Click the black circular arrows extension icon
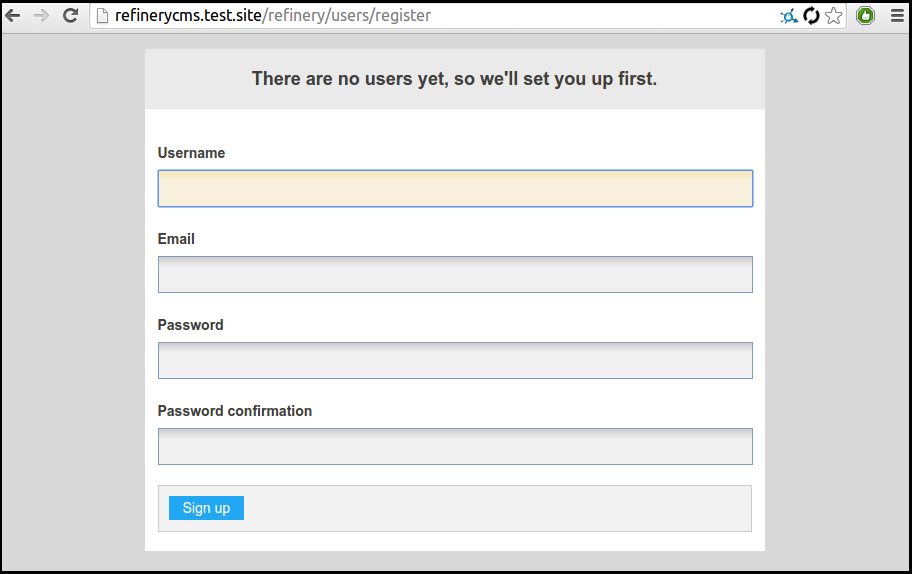 (812, 16)
